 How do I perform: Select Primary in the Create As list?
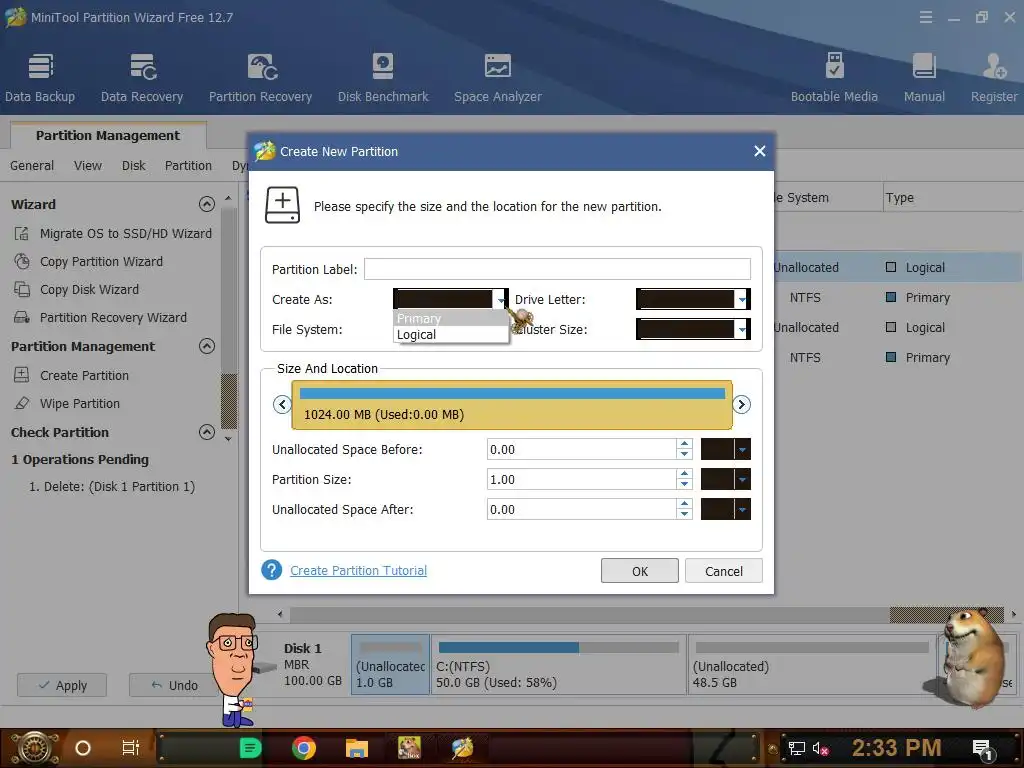click(451, 319)
